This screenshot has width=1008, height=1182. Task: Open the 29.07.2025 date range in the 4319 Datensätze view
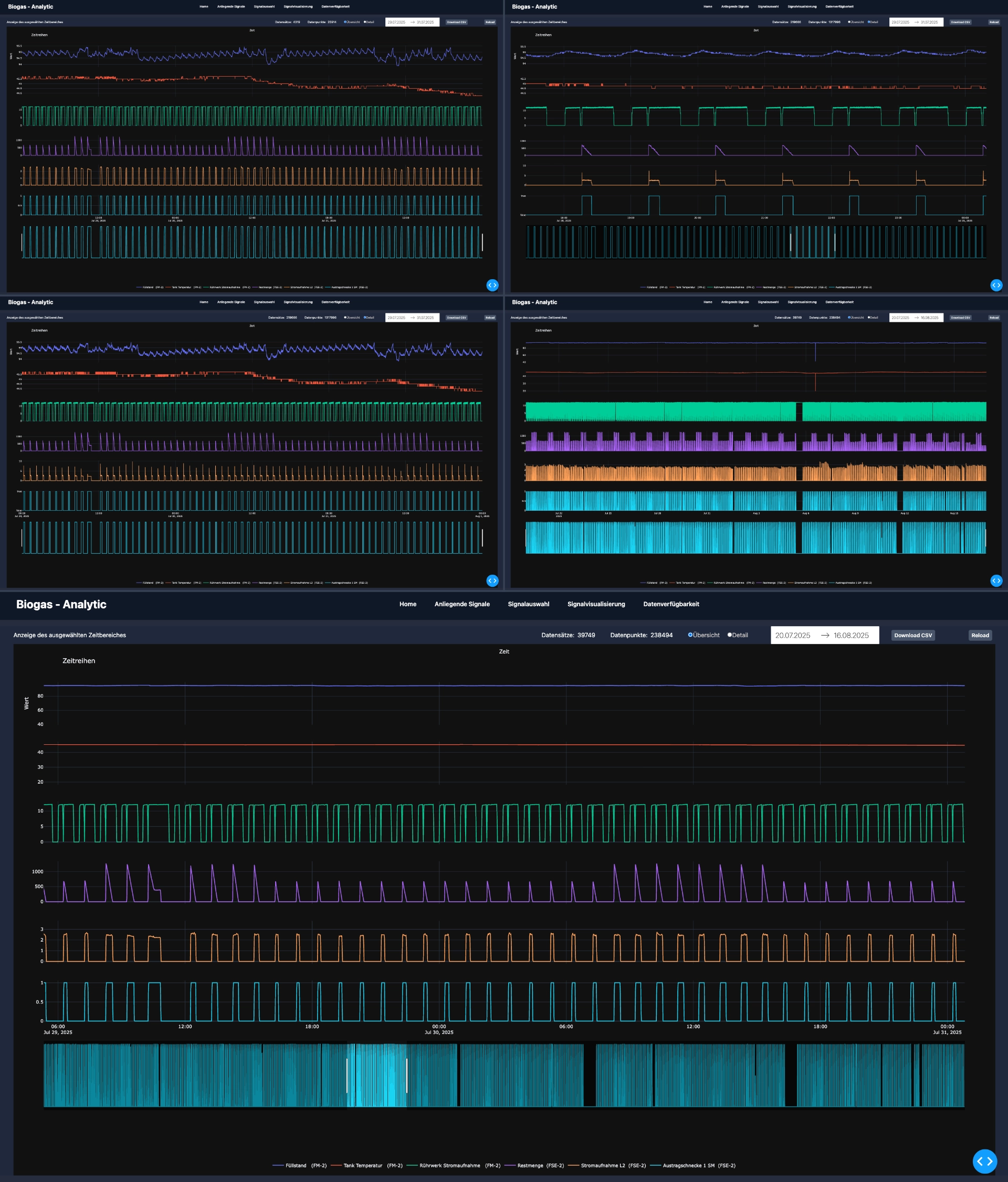point(396,22)
